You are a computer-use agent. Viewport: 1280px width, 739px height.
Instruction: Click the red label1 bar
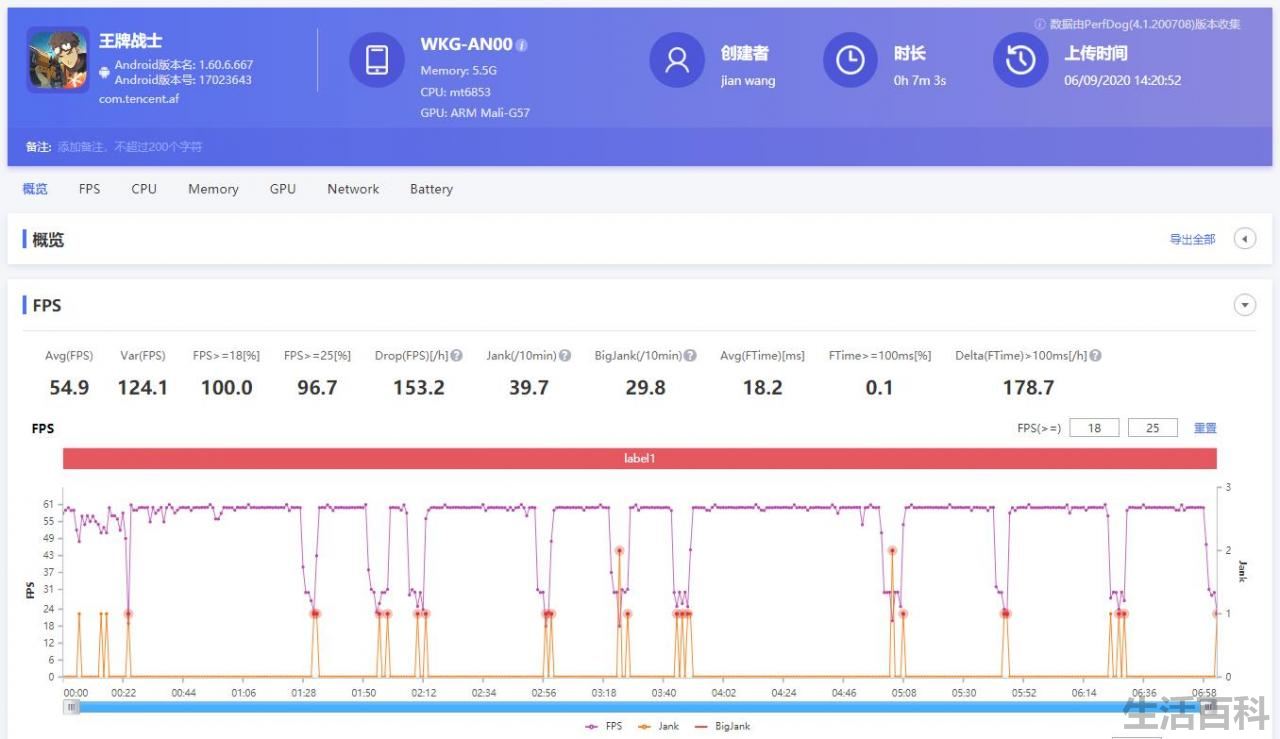click(639, 458)
